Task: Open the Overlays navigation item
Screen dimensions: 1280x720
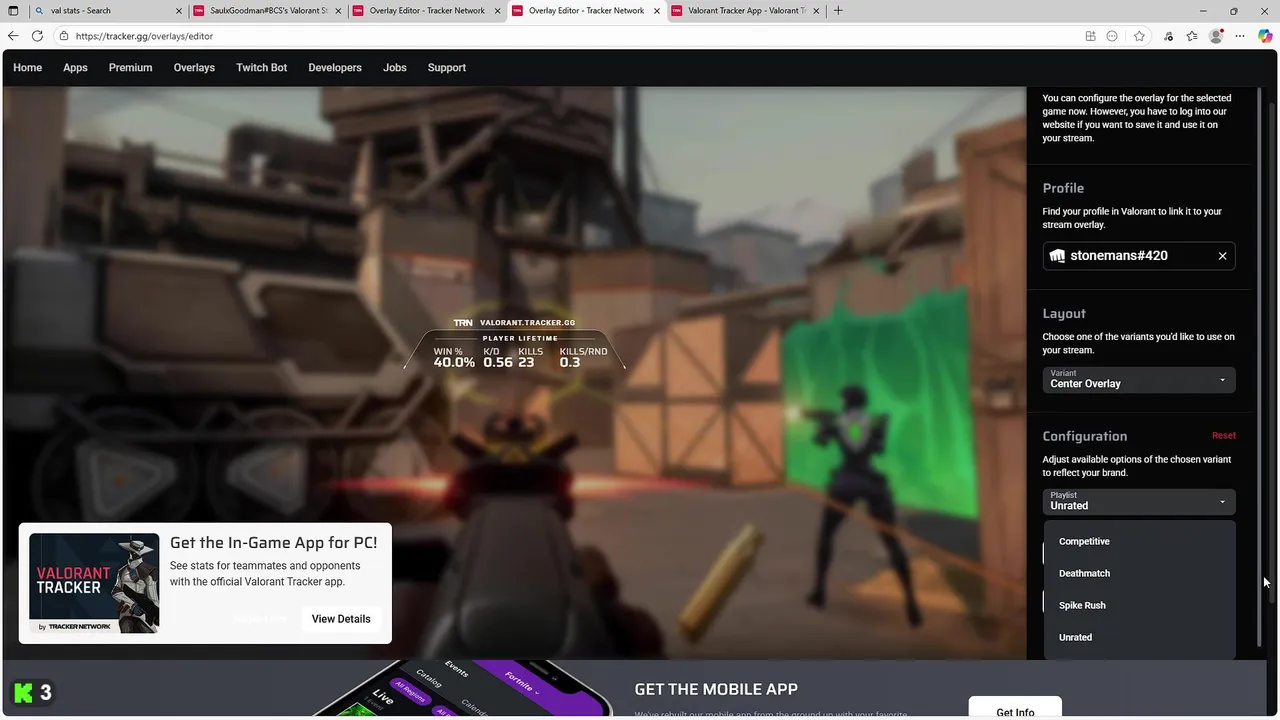Action: tap(194, 68)
